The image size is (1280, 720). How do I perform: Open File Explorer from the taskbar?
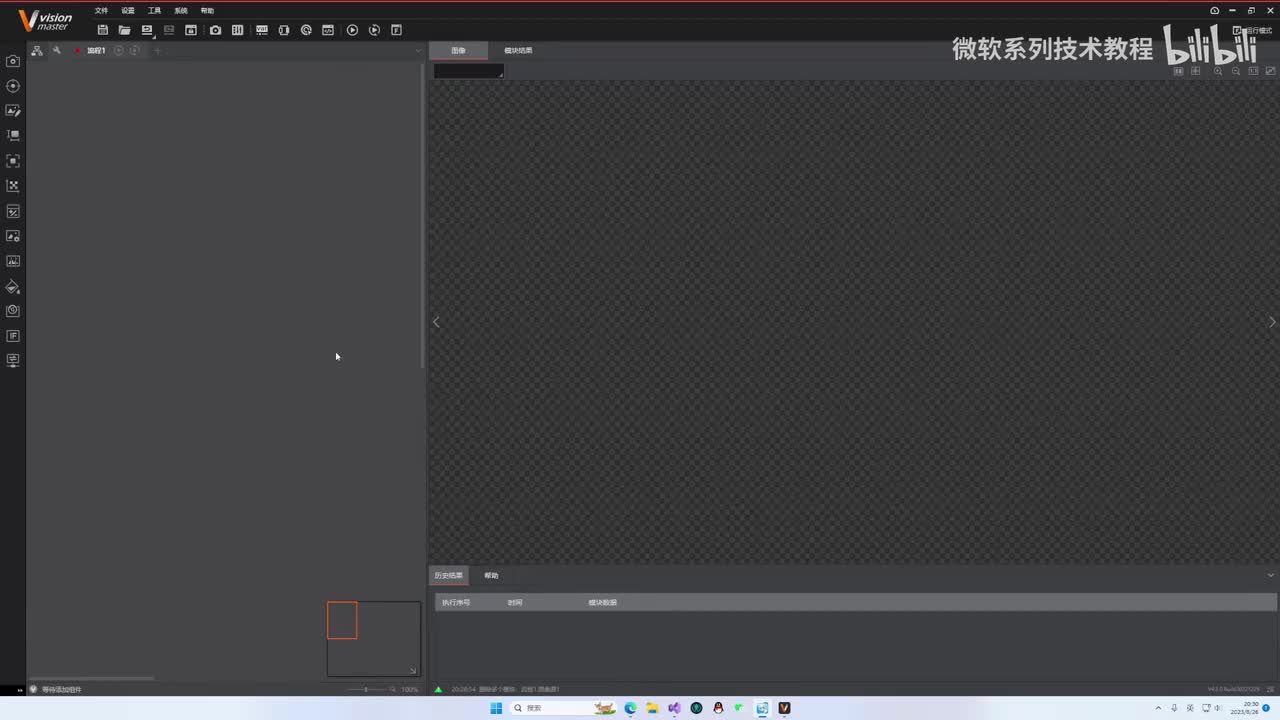coord(652,708)
